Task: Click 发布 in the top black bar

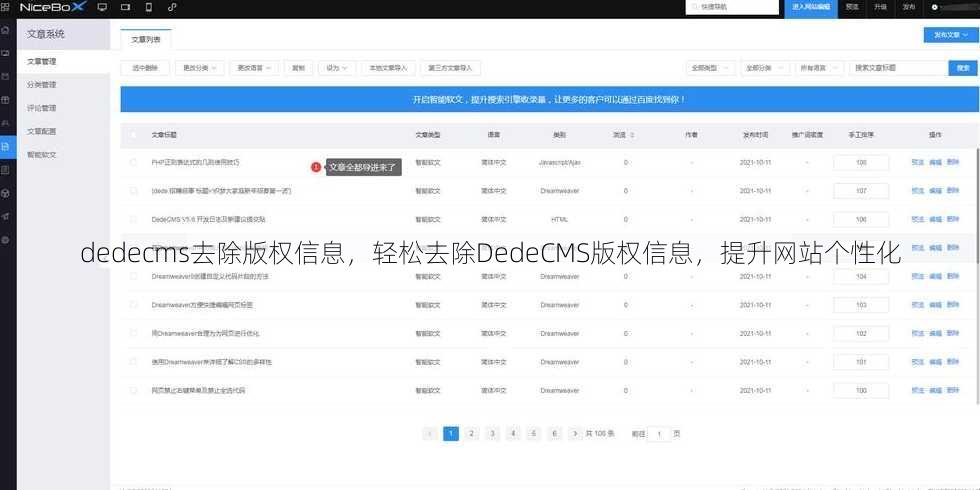Action: click(908, 8)
